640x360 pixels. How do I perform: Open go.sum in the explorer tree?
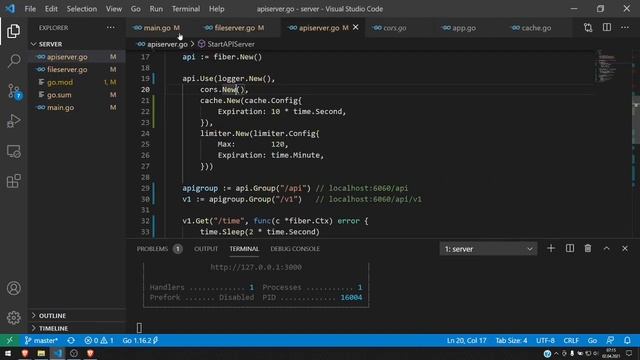(x=77, y=95)
